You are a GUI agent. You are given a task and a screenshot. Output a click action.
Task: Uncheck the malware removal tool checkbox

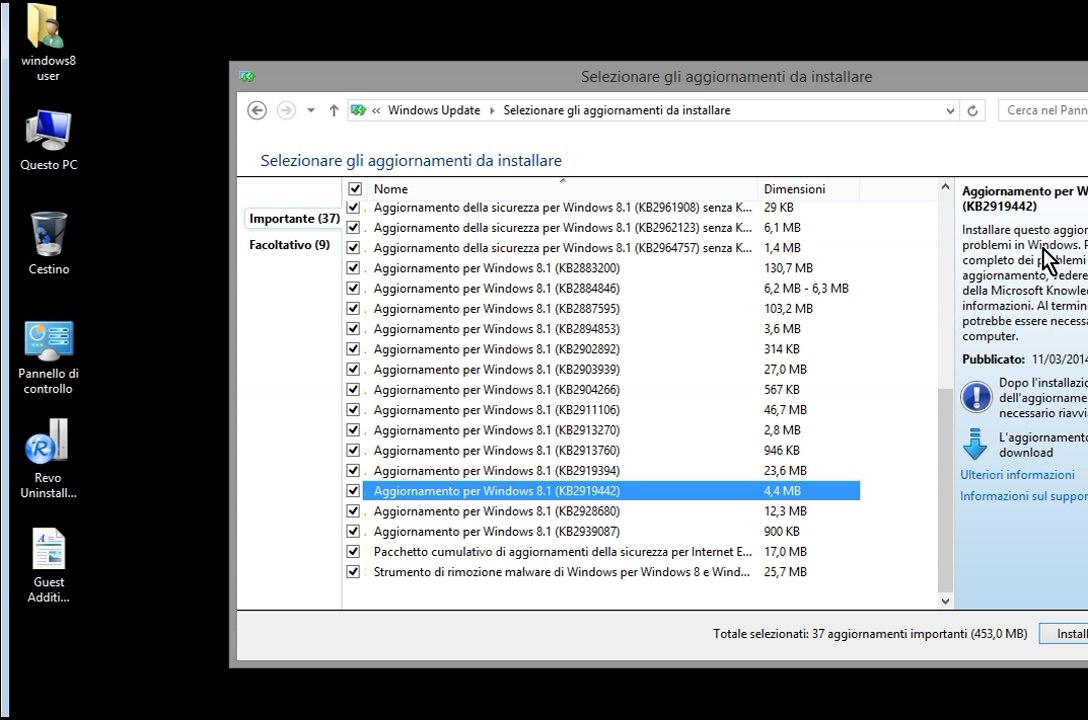(353, 572)
